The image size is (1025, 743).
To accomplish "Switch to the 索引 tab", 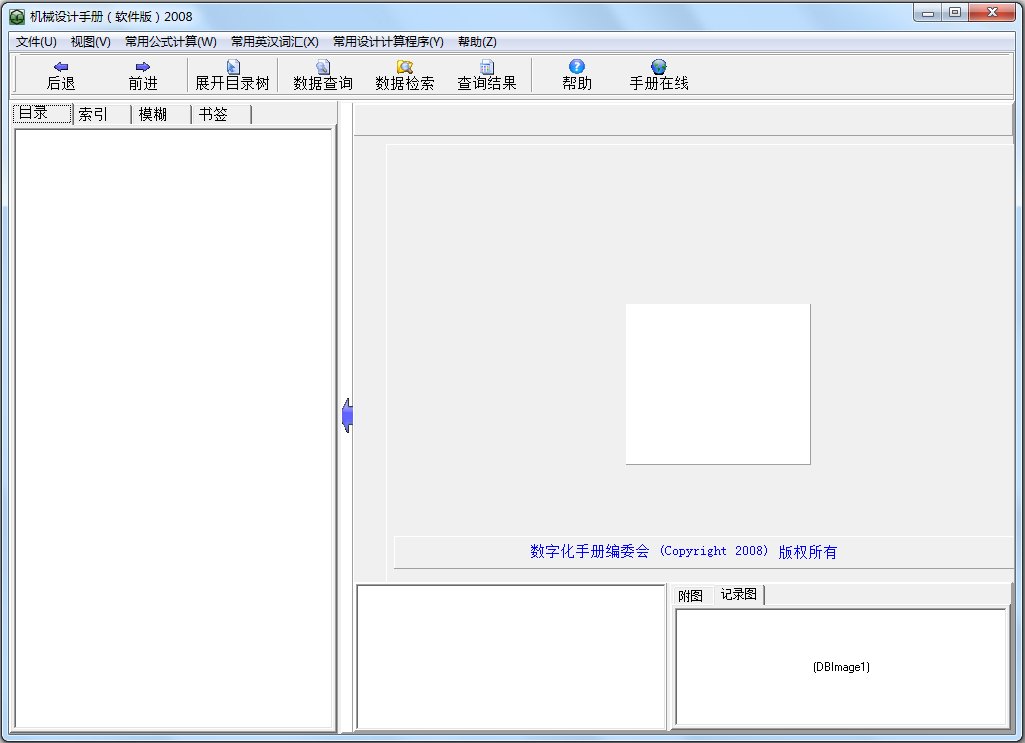I will [102, 114].
